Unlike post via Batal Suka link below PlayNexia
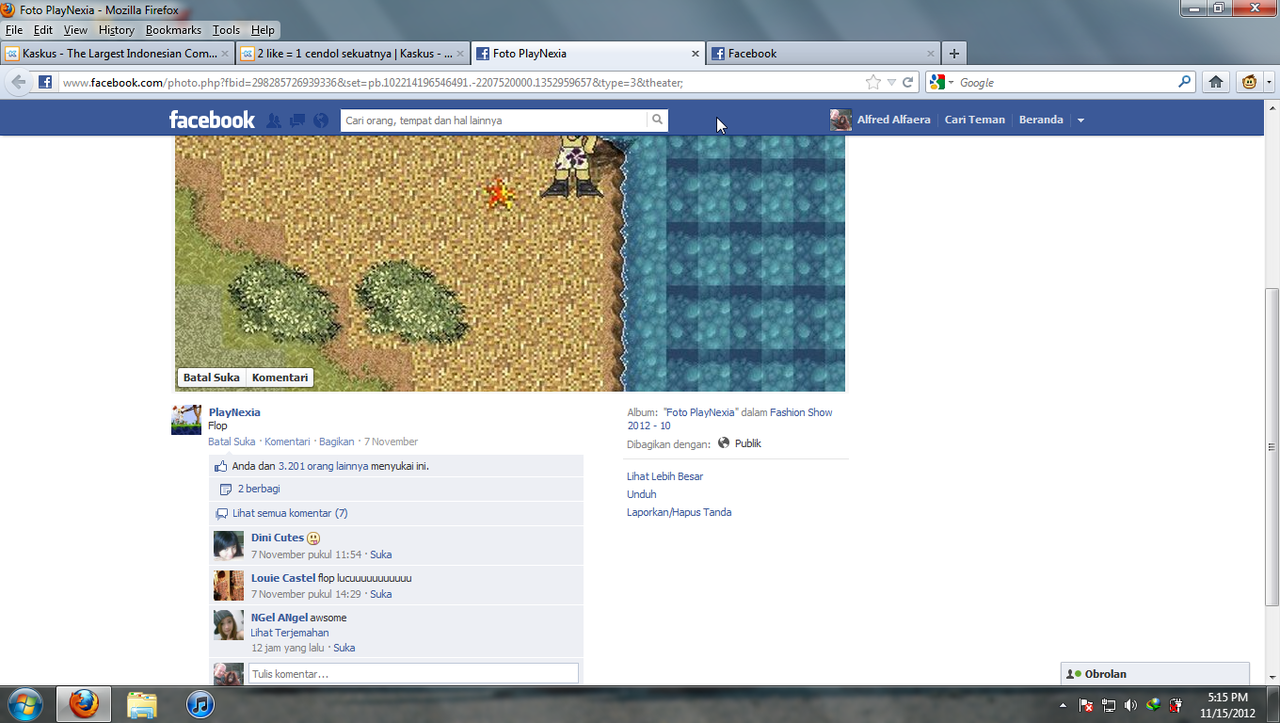1280x723 pixels. tap(232, 442)
